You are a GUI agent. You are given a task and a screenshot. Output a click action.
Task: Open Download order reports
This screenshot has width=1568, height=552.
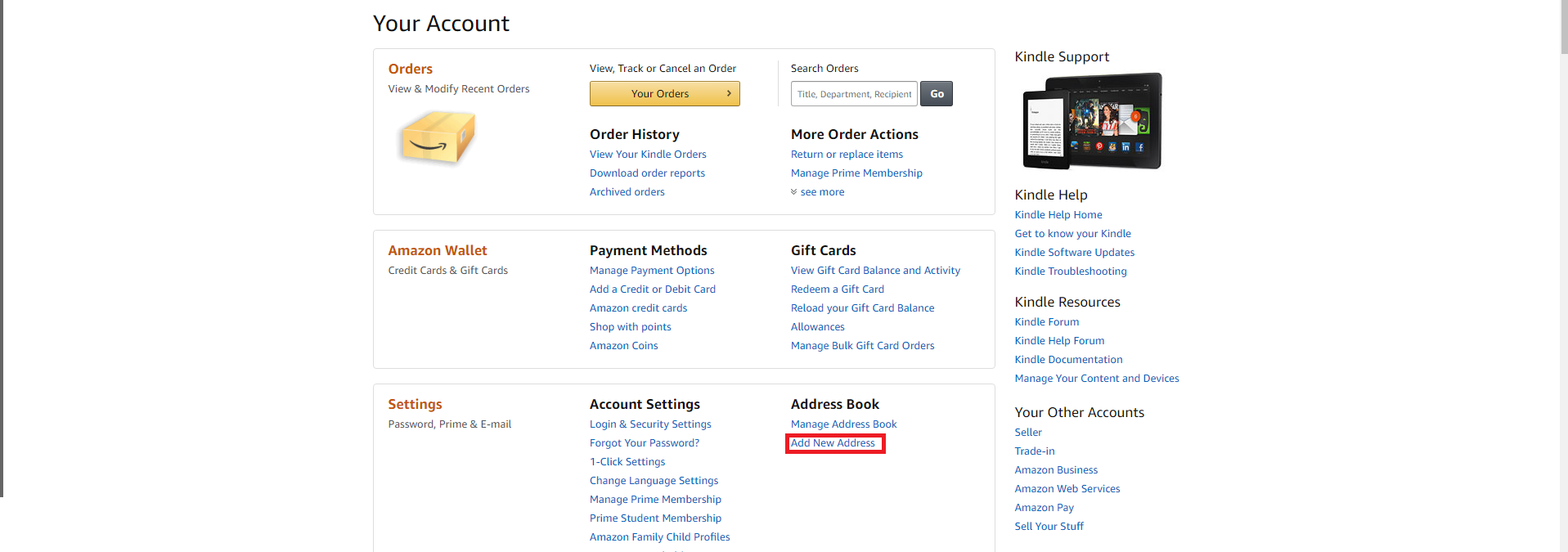[647, 173]
